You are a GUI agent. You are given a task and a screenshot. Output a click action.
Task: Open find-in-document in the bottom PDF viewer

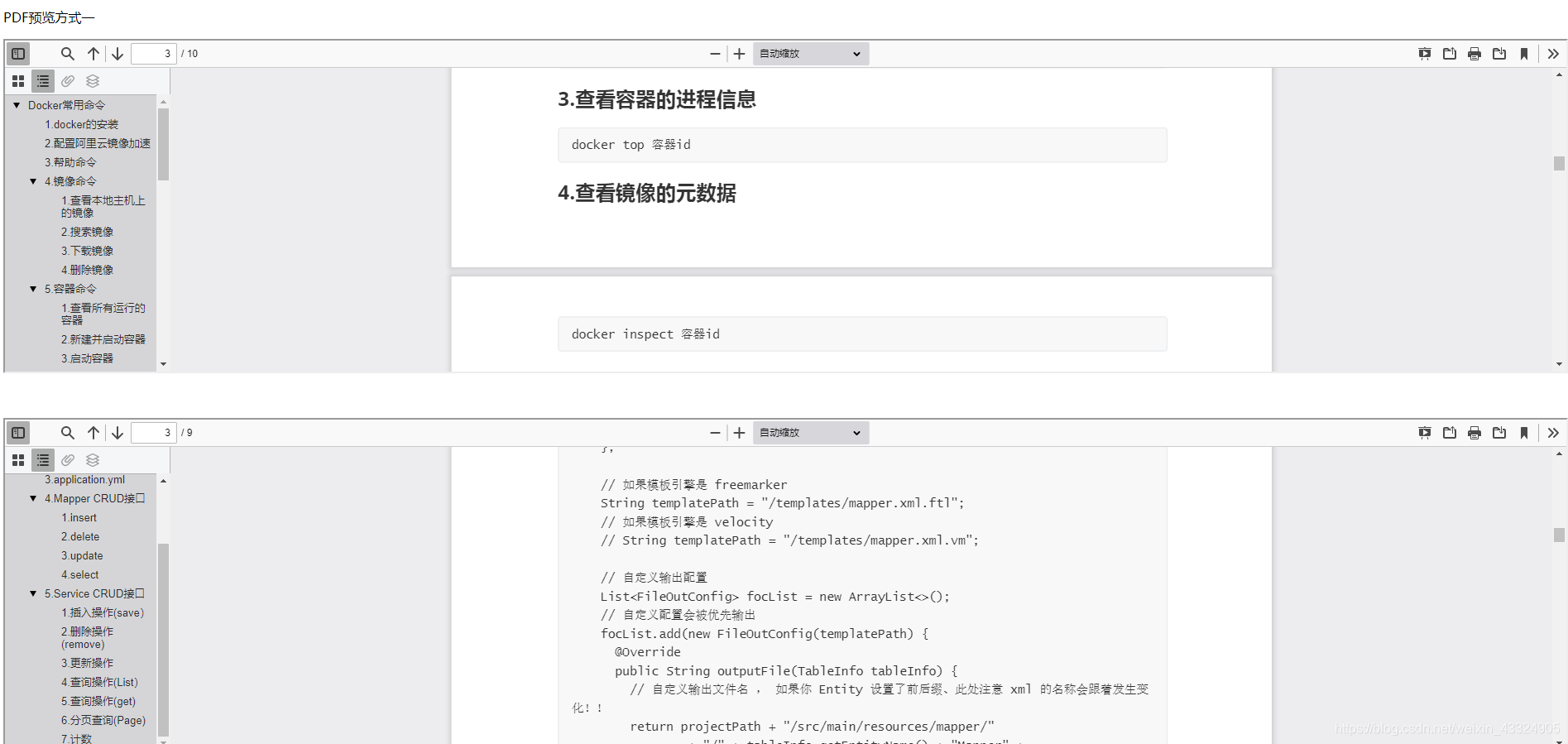point(68,433)
